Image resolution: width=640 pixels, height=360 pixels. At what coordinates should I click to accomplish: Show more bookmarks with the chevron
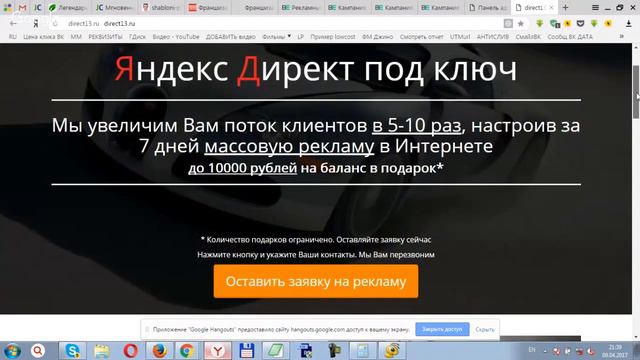[622, 36]
